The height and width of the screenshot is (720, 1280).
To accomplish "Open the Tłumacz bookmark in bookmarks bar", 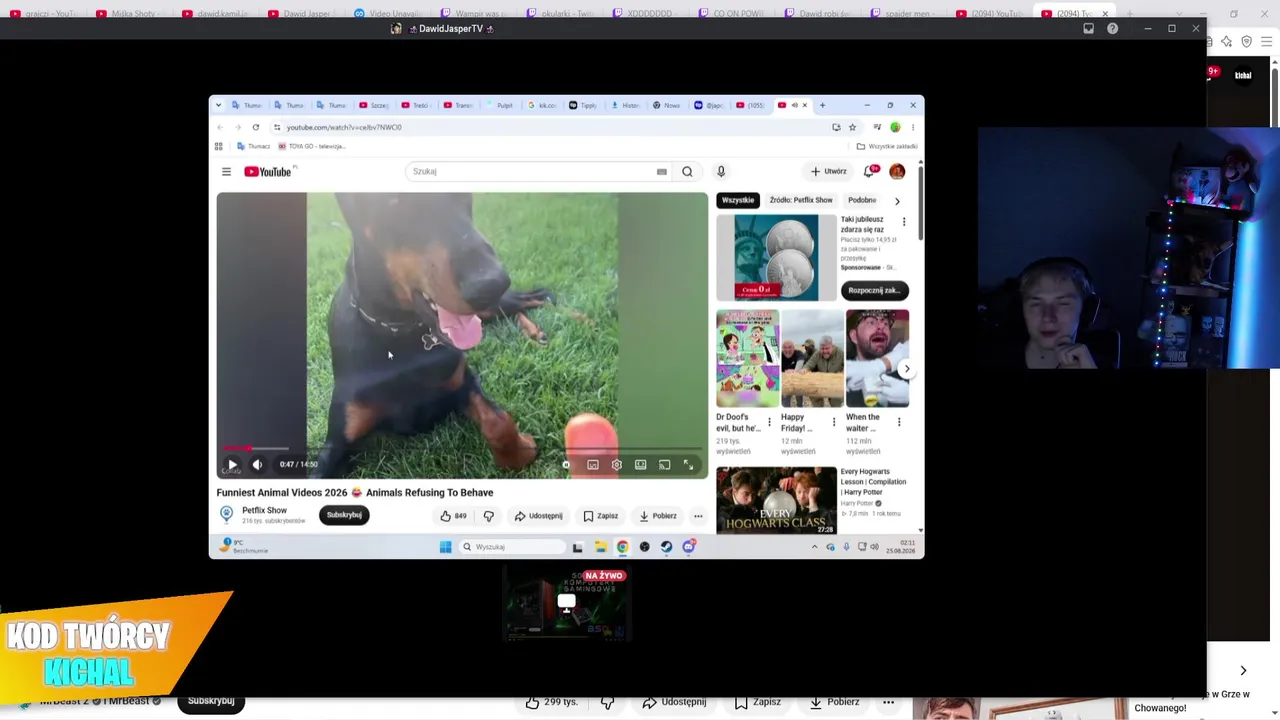I will [254, 147].
